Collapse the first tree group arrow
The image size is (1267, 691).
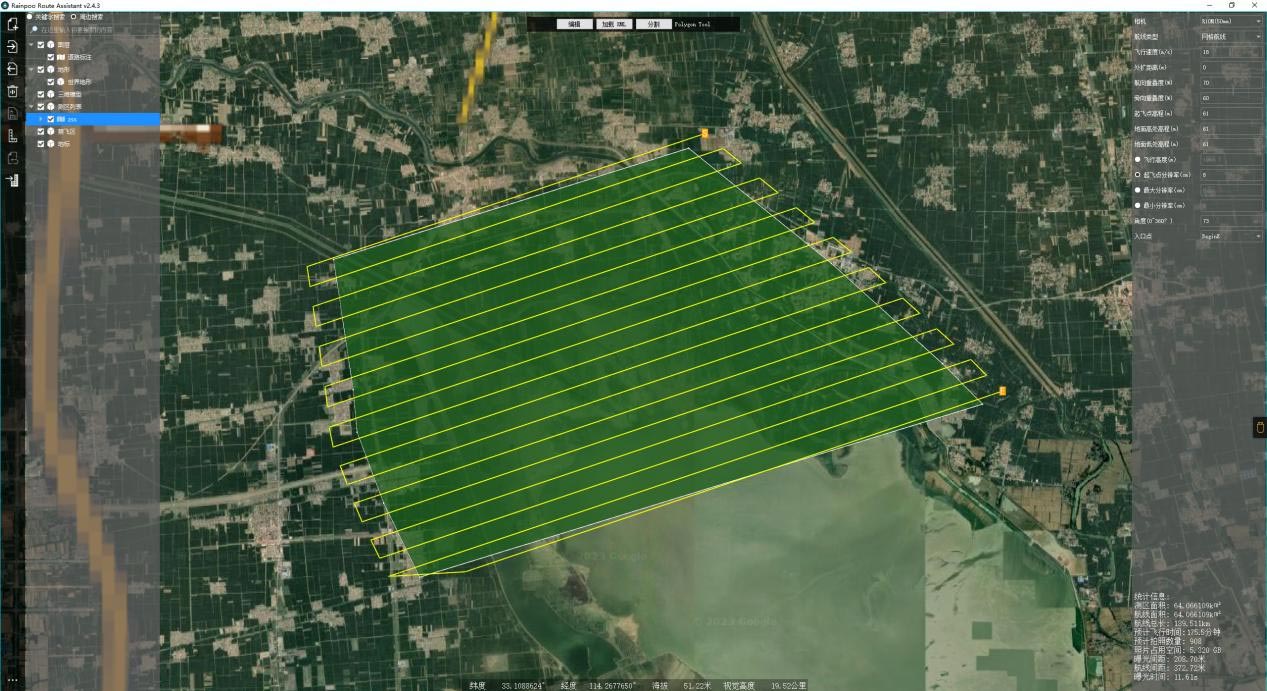[x=32, y=45]
